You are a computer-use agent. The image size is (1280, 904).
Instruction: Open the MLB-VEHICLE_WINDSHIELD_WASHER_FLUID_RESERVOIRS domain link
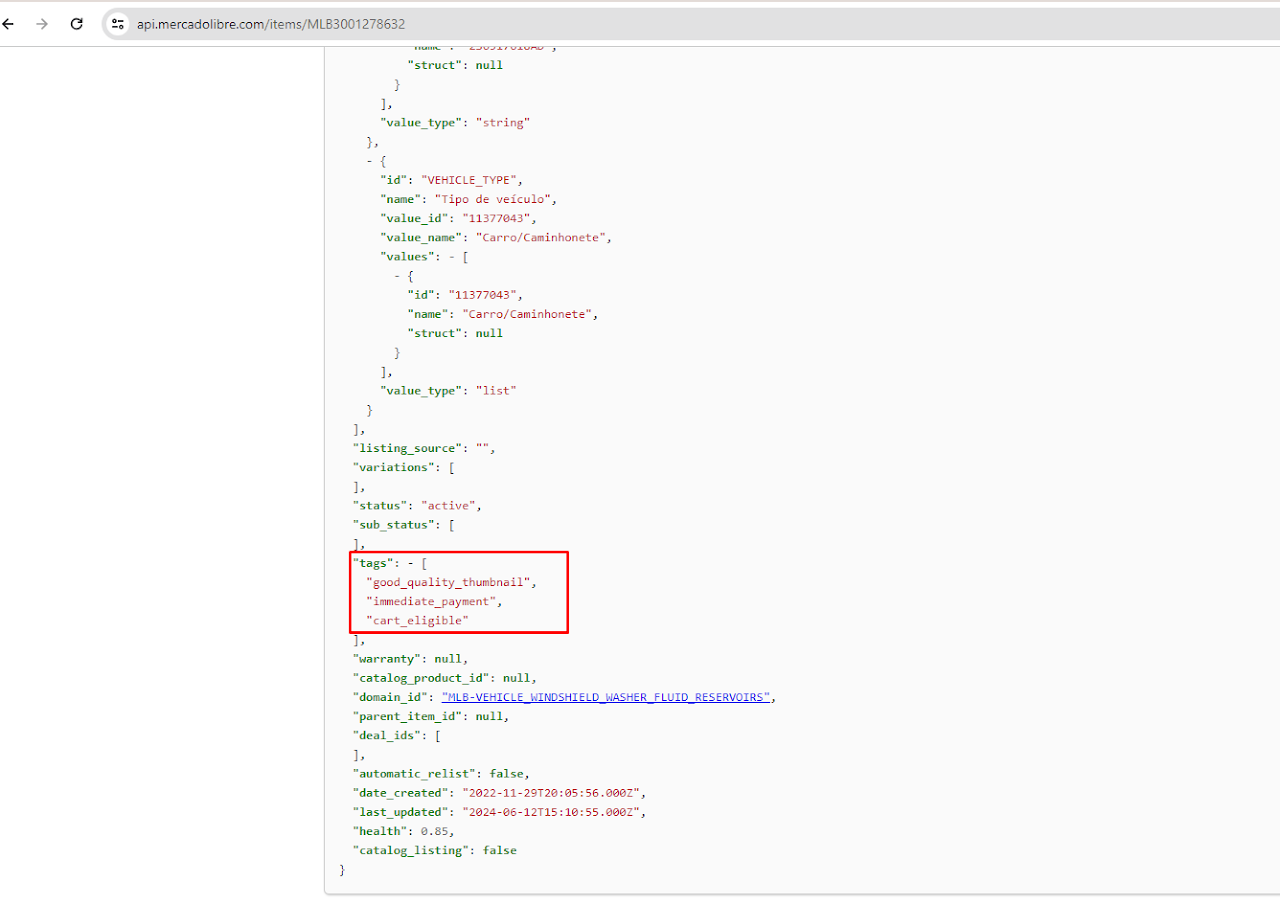click(606, 697)
